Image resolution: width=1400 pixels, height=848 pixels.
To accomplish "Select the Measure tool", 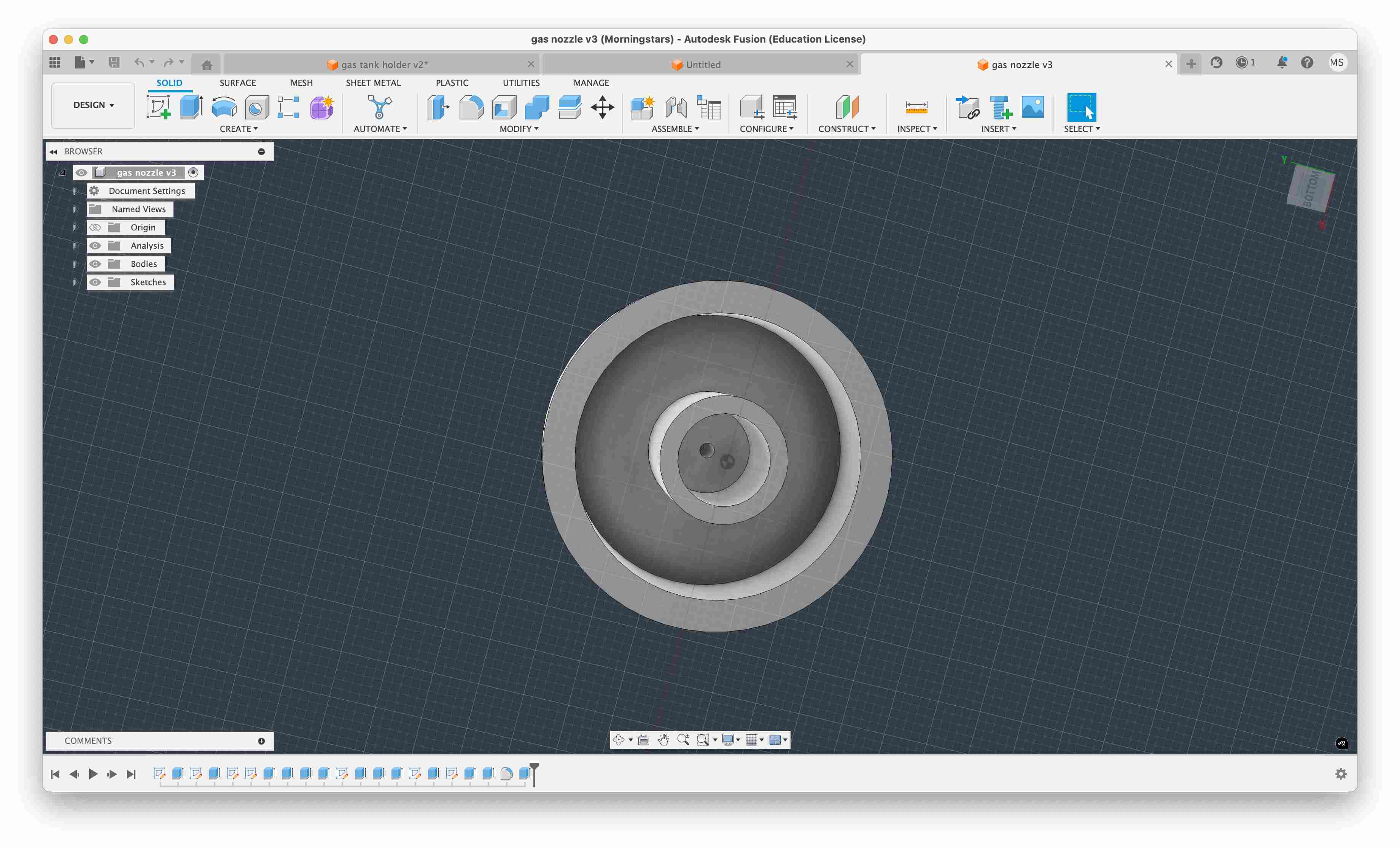I will pos(916,107).
